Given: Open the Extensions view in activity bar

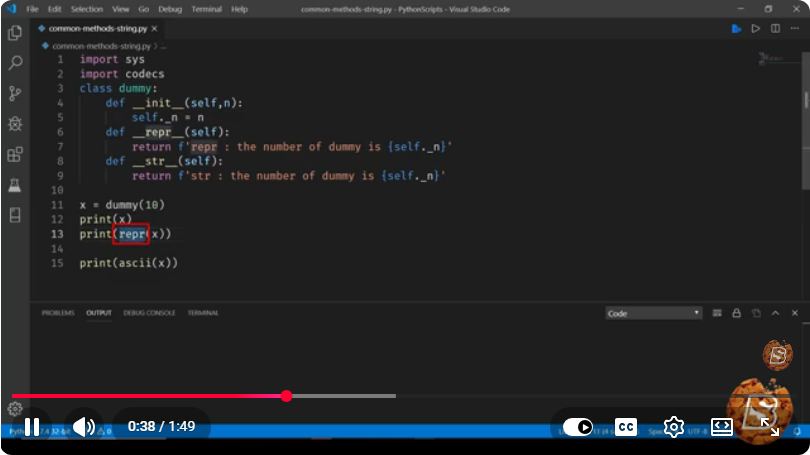Looking at the screenshot, I should 15,154.
